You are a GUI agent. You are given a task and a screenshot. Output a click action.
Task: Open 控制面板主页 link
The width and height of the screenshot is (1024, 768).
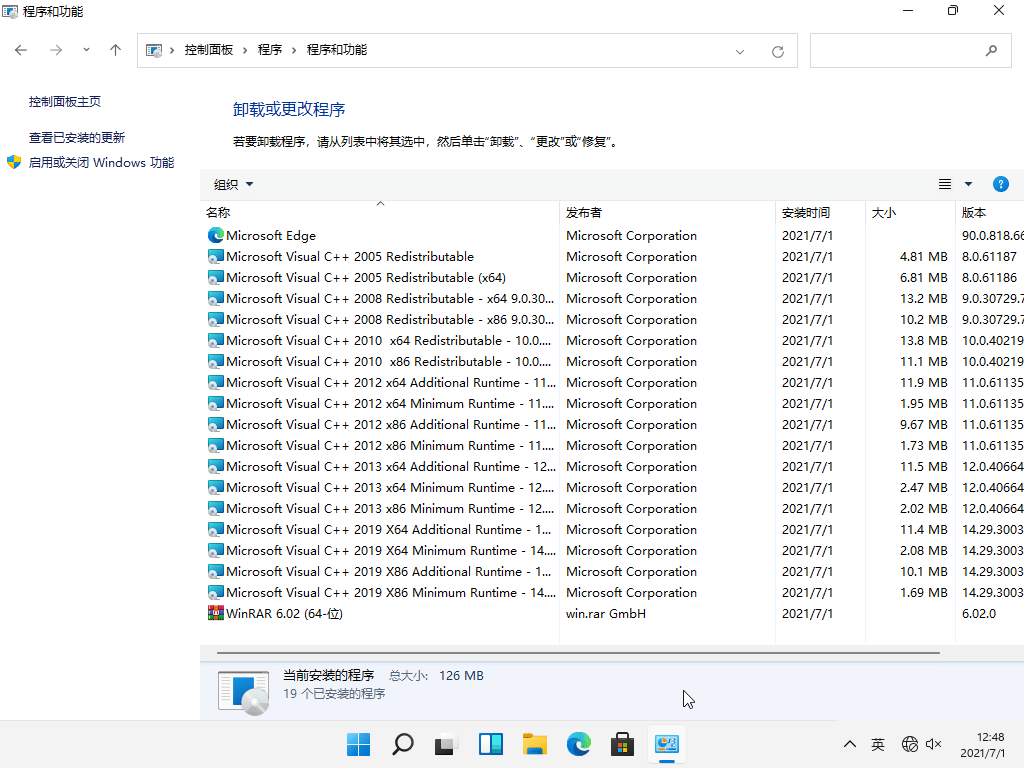point(65,102)
